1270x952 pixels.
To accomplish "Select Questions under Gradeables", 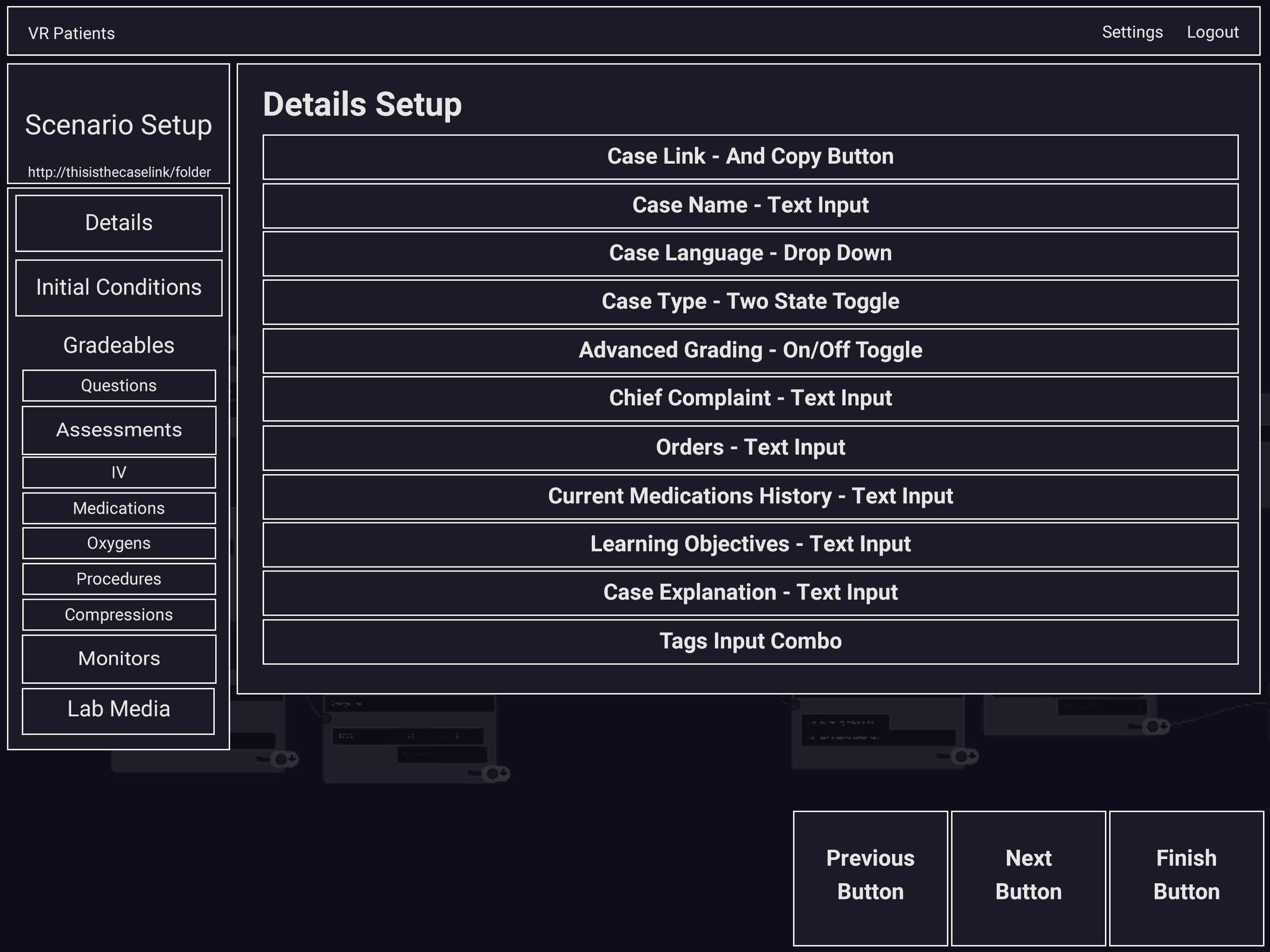I will pyautogui.click(x=119, y=385).
